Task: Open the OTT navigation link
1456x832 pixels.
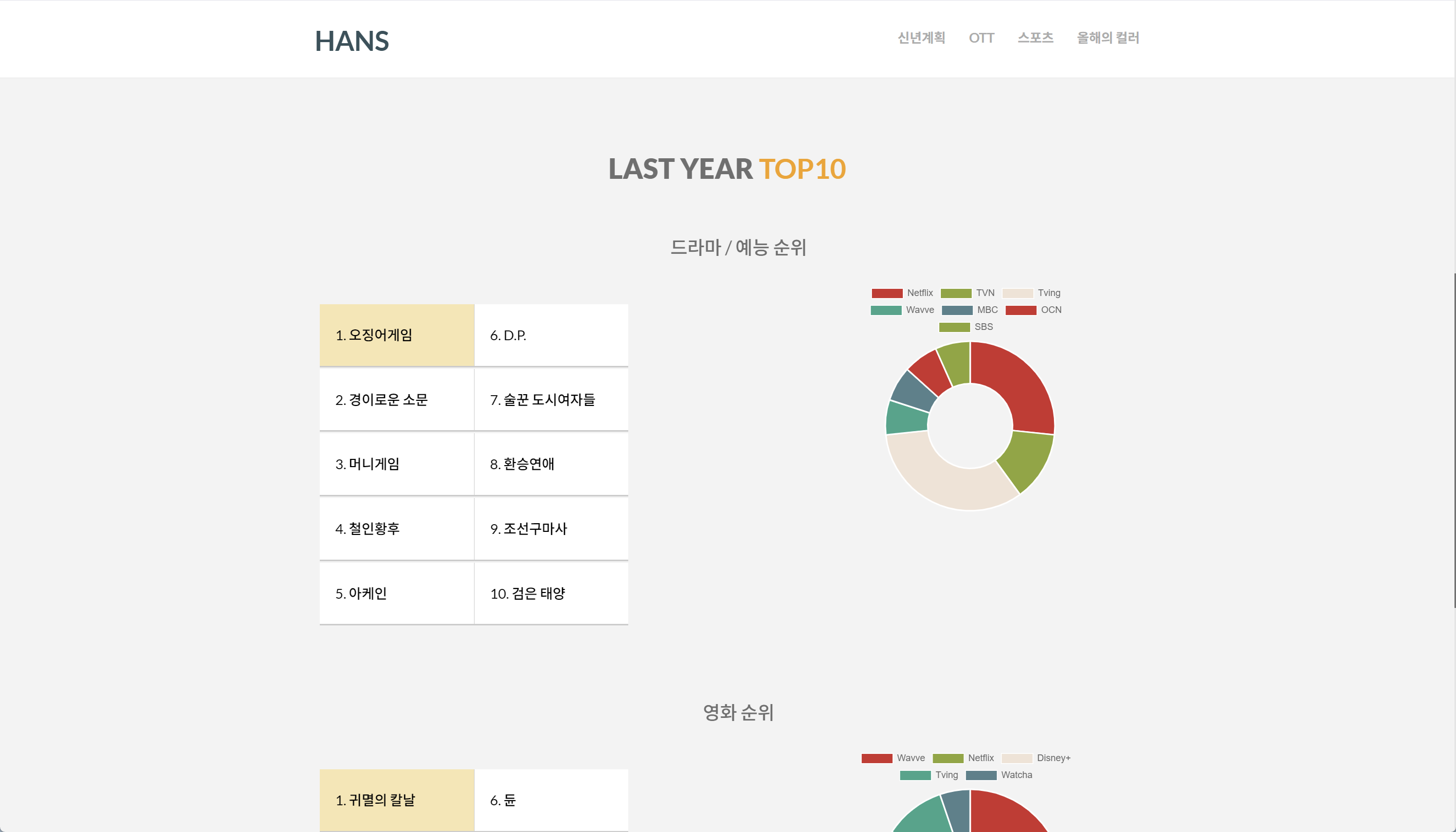Action: (x=981, y=38)
